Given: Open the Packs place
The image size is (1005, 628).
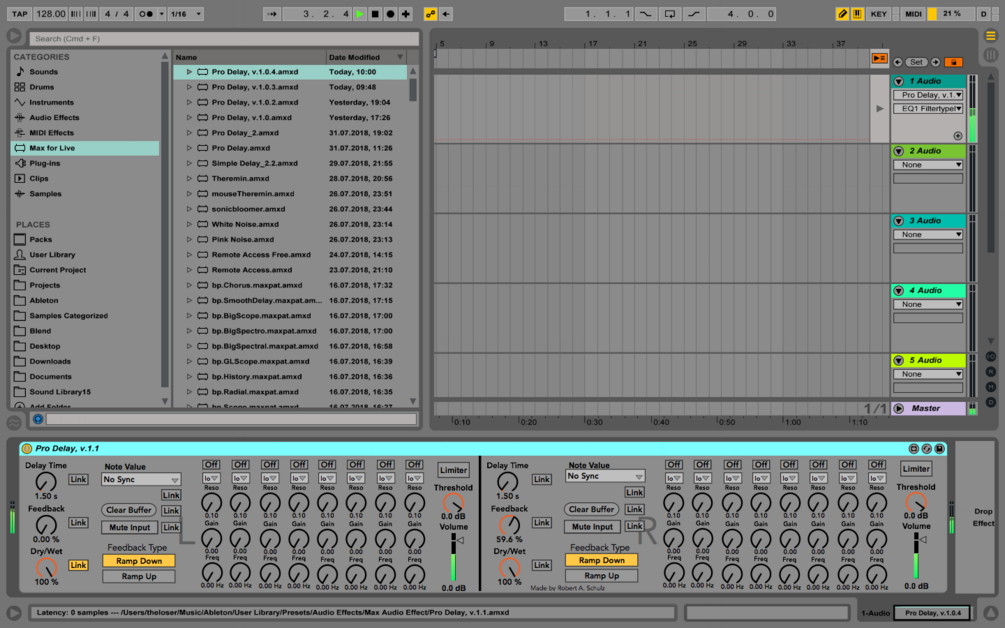Looking at the screenshot, I should click(40, 240).
